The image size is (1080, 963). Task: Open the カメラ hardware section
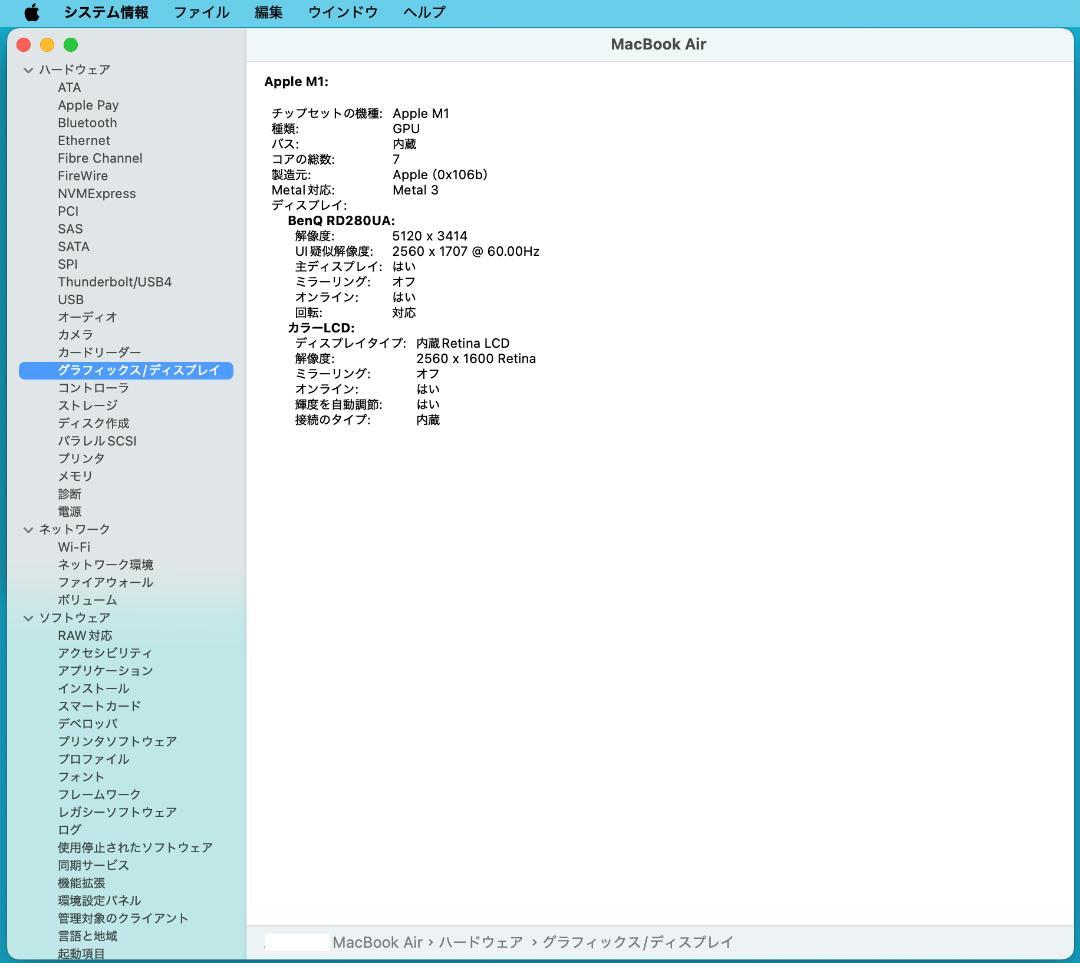click(75, 334)
